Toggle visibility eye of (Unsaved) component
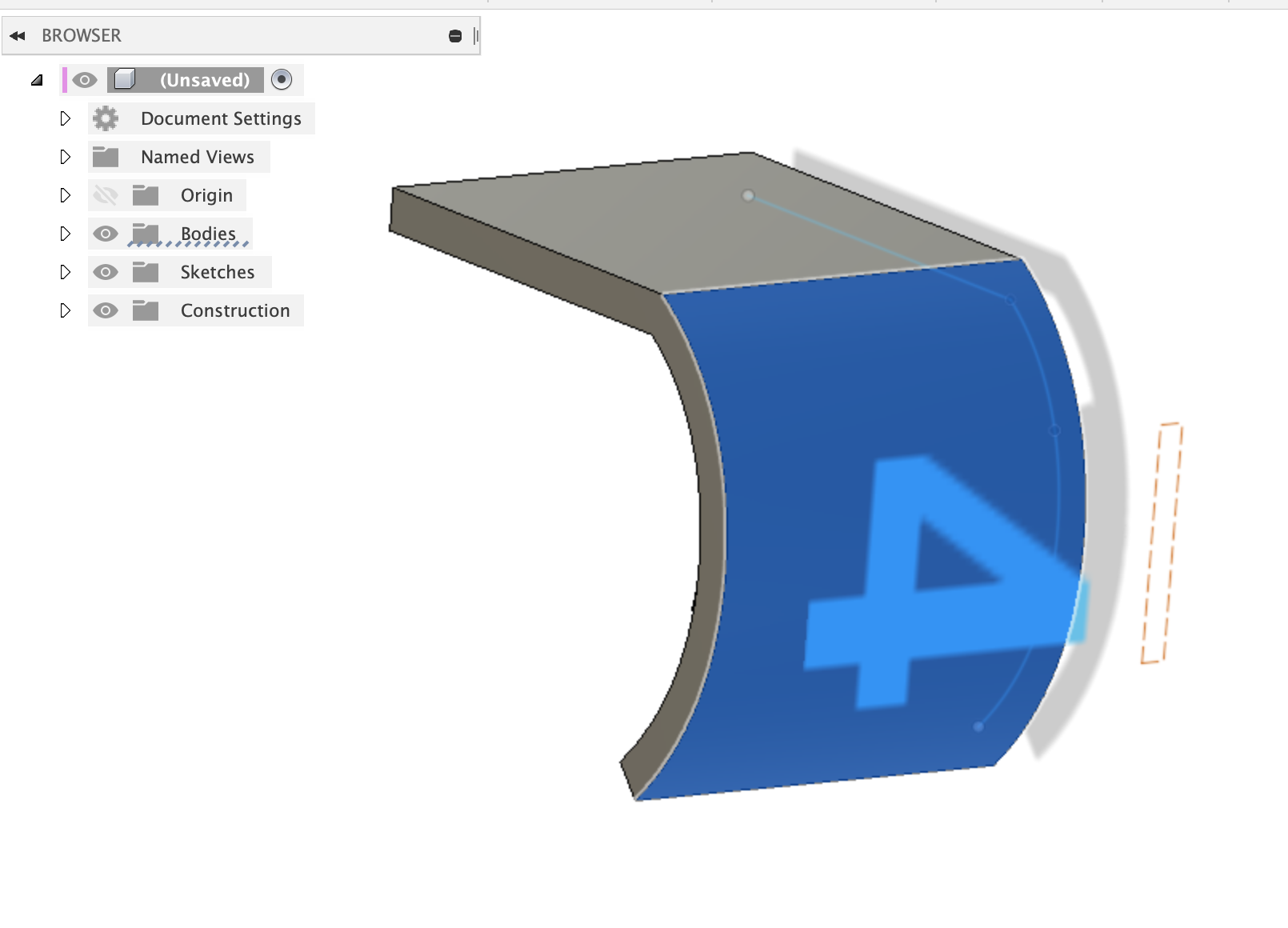The width and height of the screenshot is (1288, 928). (85, 80)
